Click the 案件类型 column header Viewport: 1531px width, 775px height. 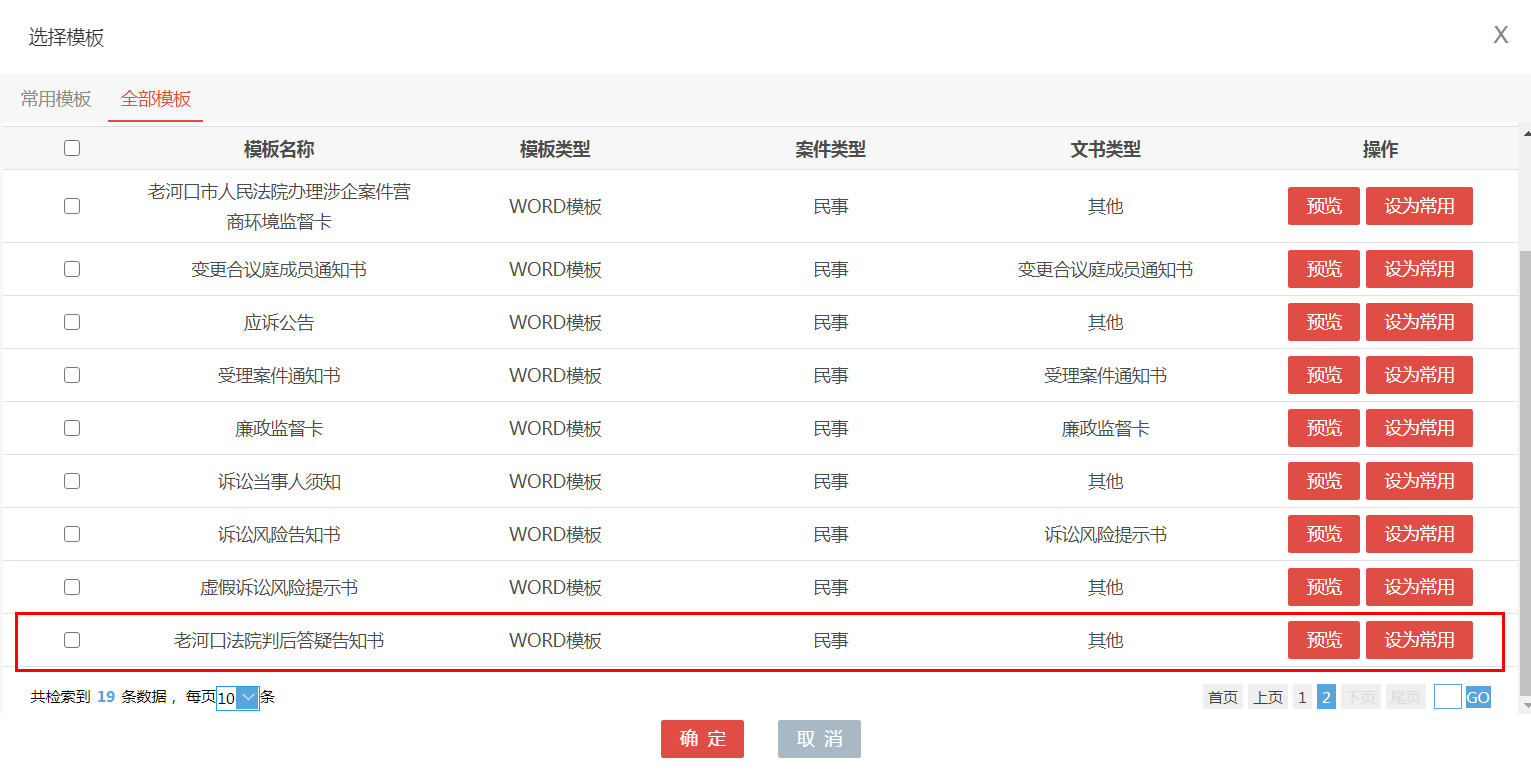click(x=831, y=149)
